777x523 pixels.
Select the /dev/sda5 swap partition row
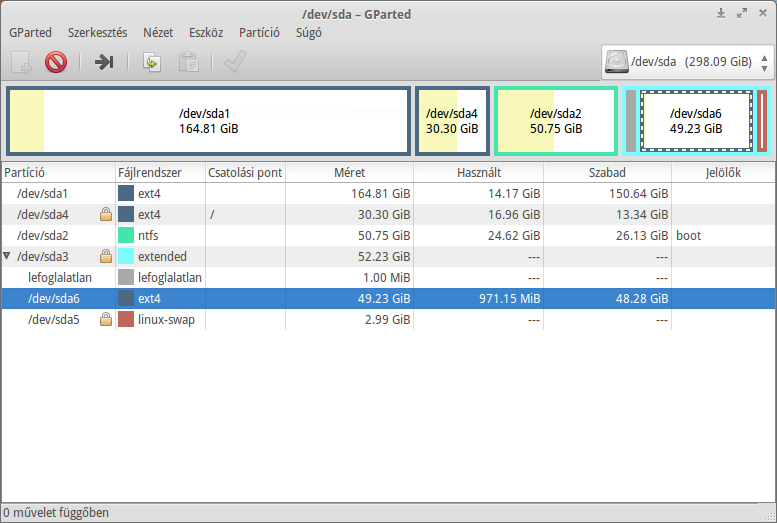[x=388, y=319]
